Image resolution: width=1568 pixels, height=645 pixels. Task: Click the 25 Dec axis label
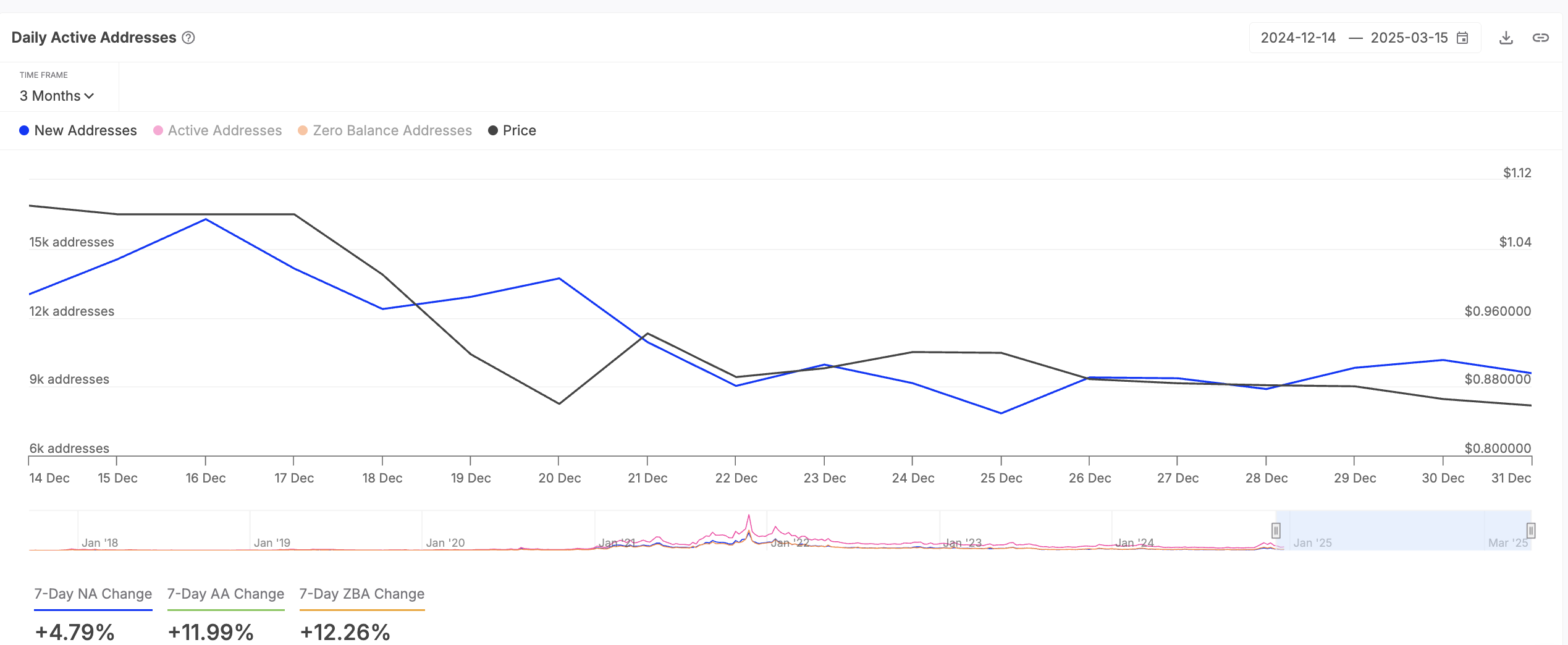1001,478
